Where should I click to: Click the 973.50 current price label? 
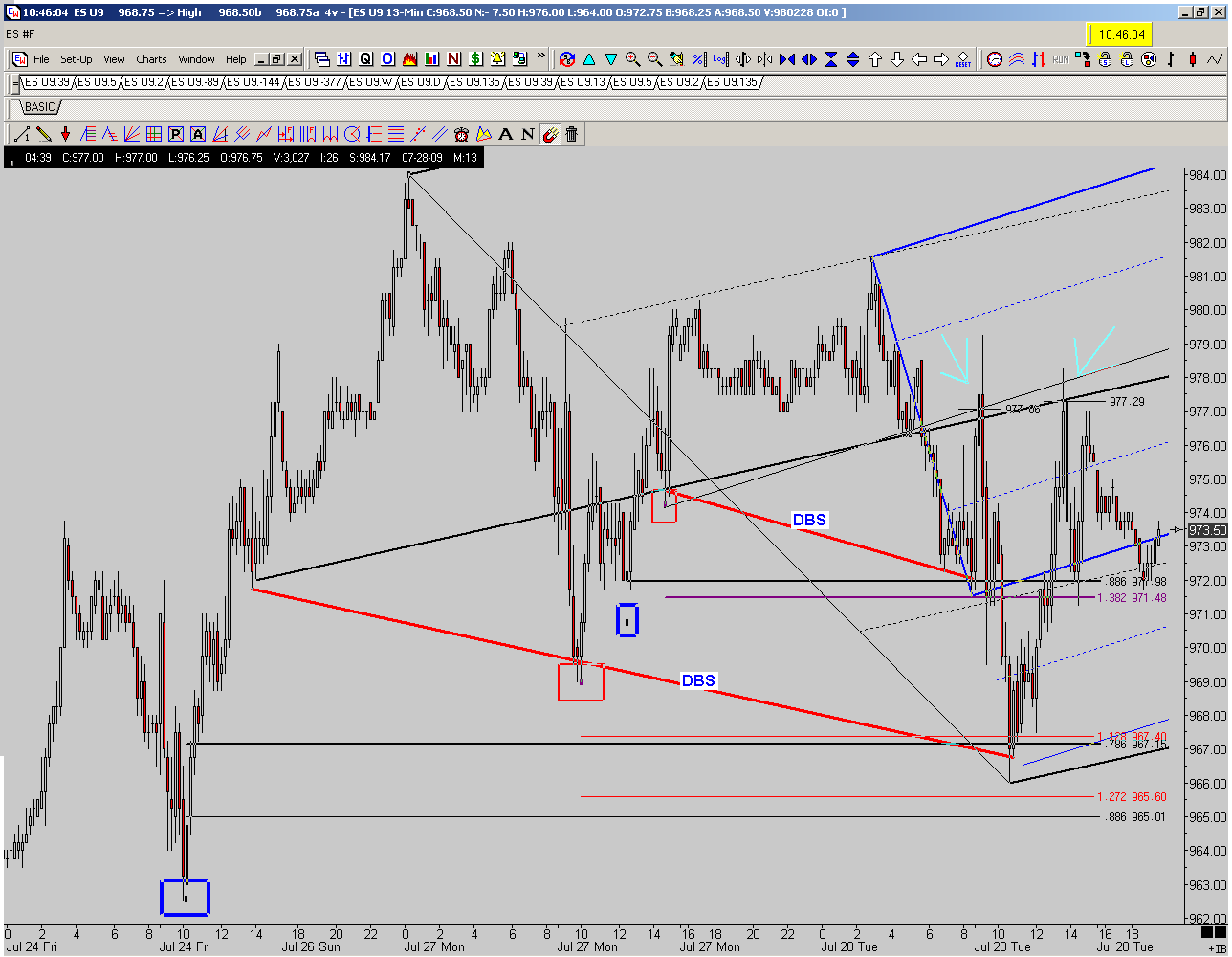pyautogui.click(x=1206, y=530)
